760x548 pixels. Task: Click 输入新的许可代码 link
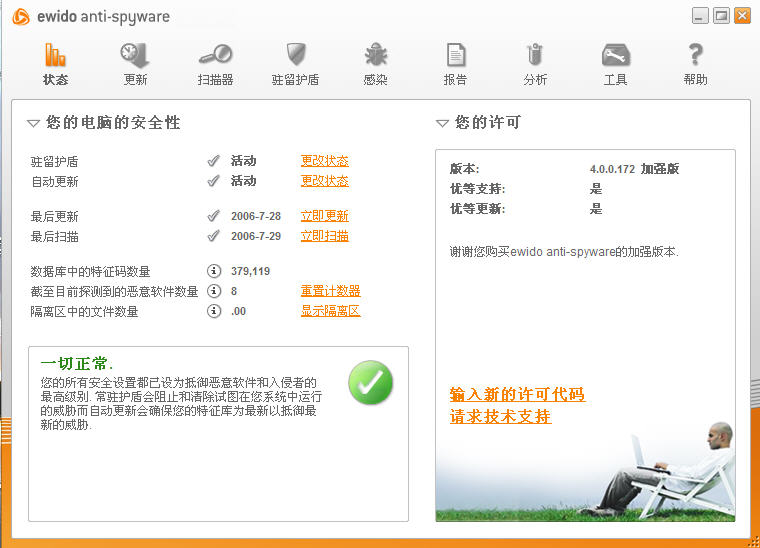click(x=517, y=394)
